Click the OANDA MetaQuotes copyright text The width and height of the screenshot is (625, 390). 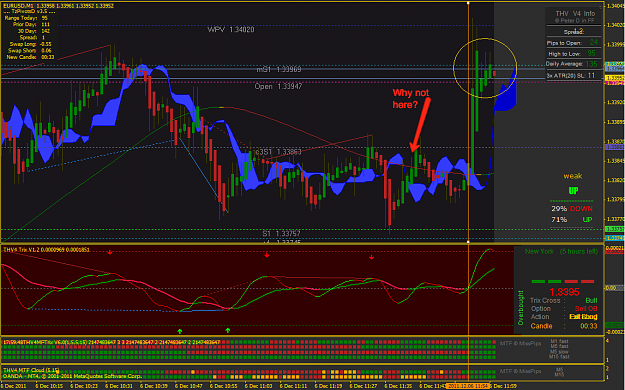[x=72, y=376]
